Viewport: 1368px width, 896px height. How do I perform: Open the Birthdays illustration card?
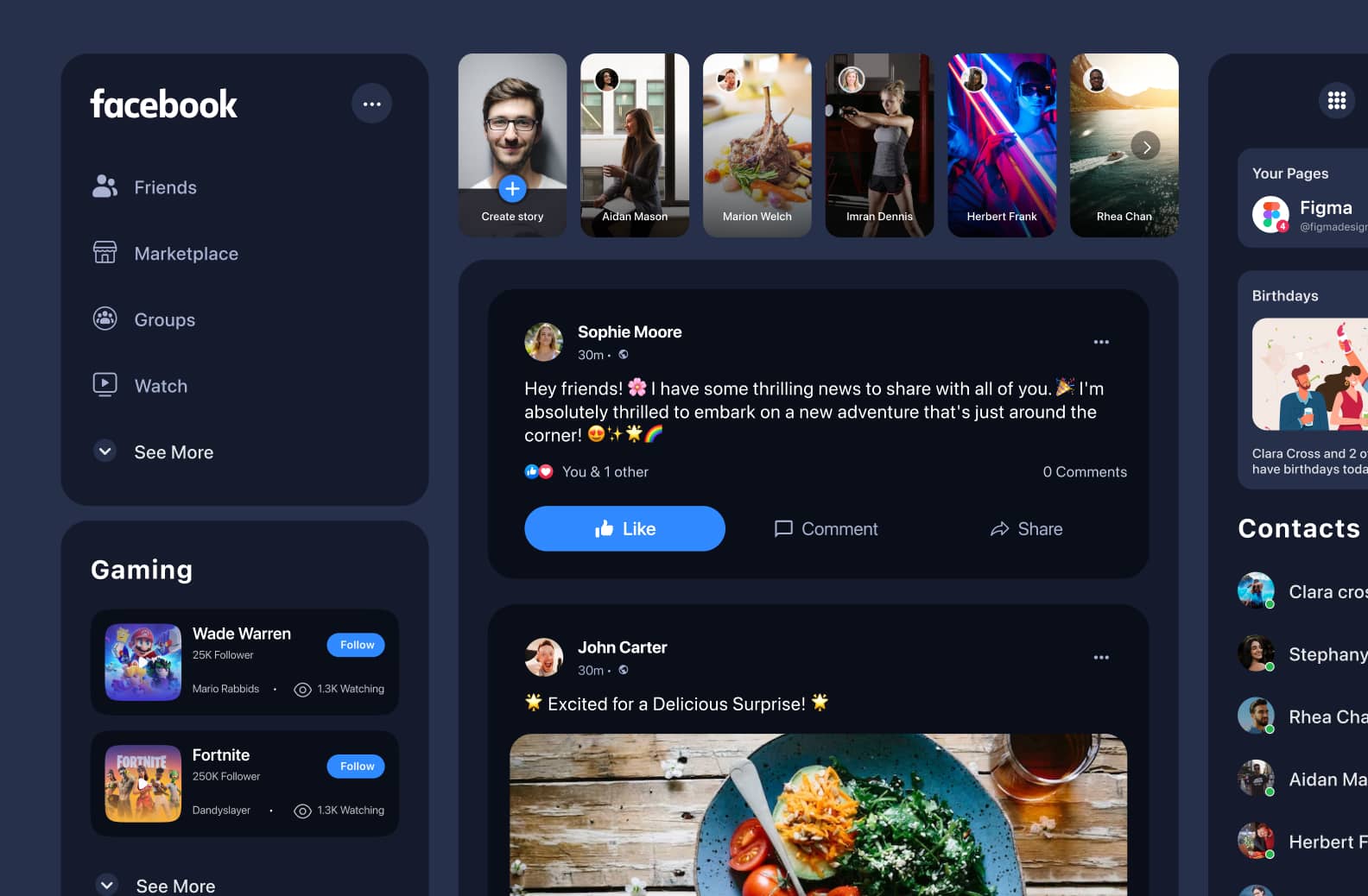point(1310,375)
